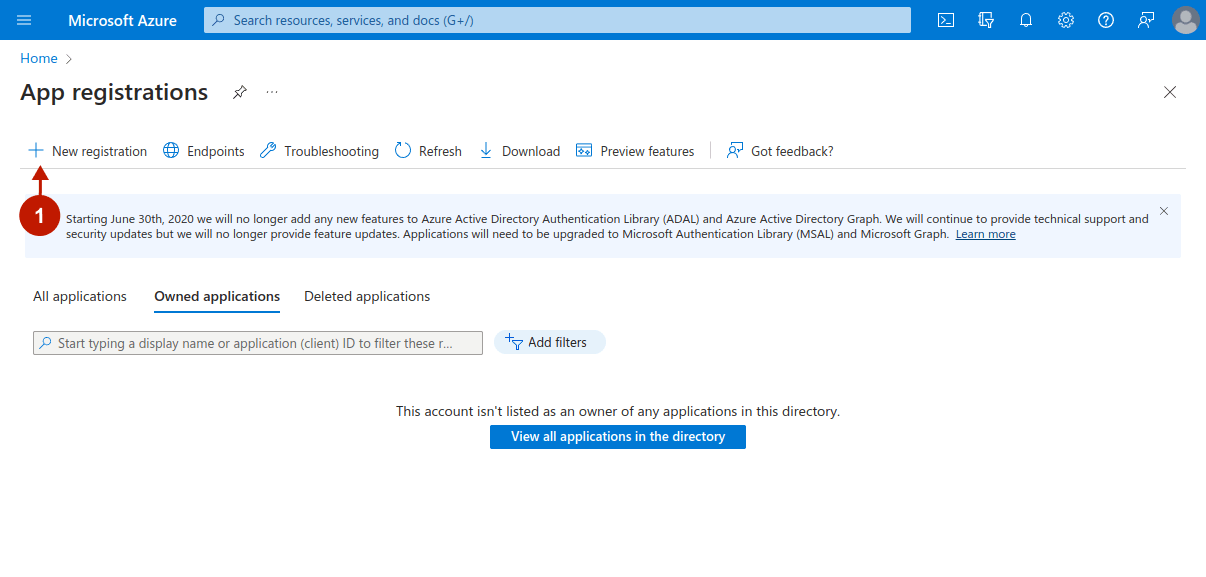Click New registration
This screenshot has height=577, width=1206.
tap(88, 151)
